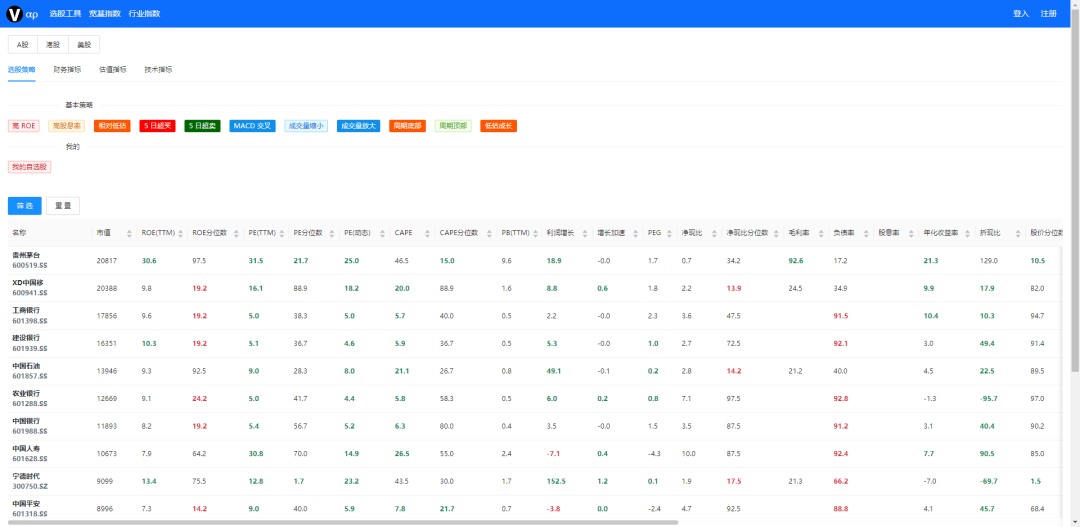Sort by 净现比分位数 column arrows
Image resolution: width=1080 pixels, height=527 pixels.
click(776, 233)
